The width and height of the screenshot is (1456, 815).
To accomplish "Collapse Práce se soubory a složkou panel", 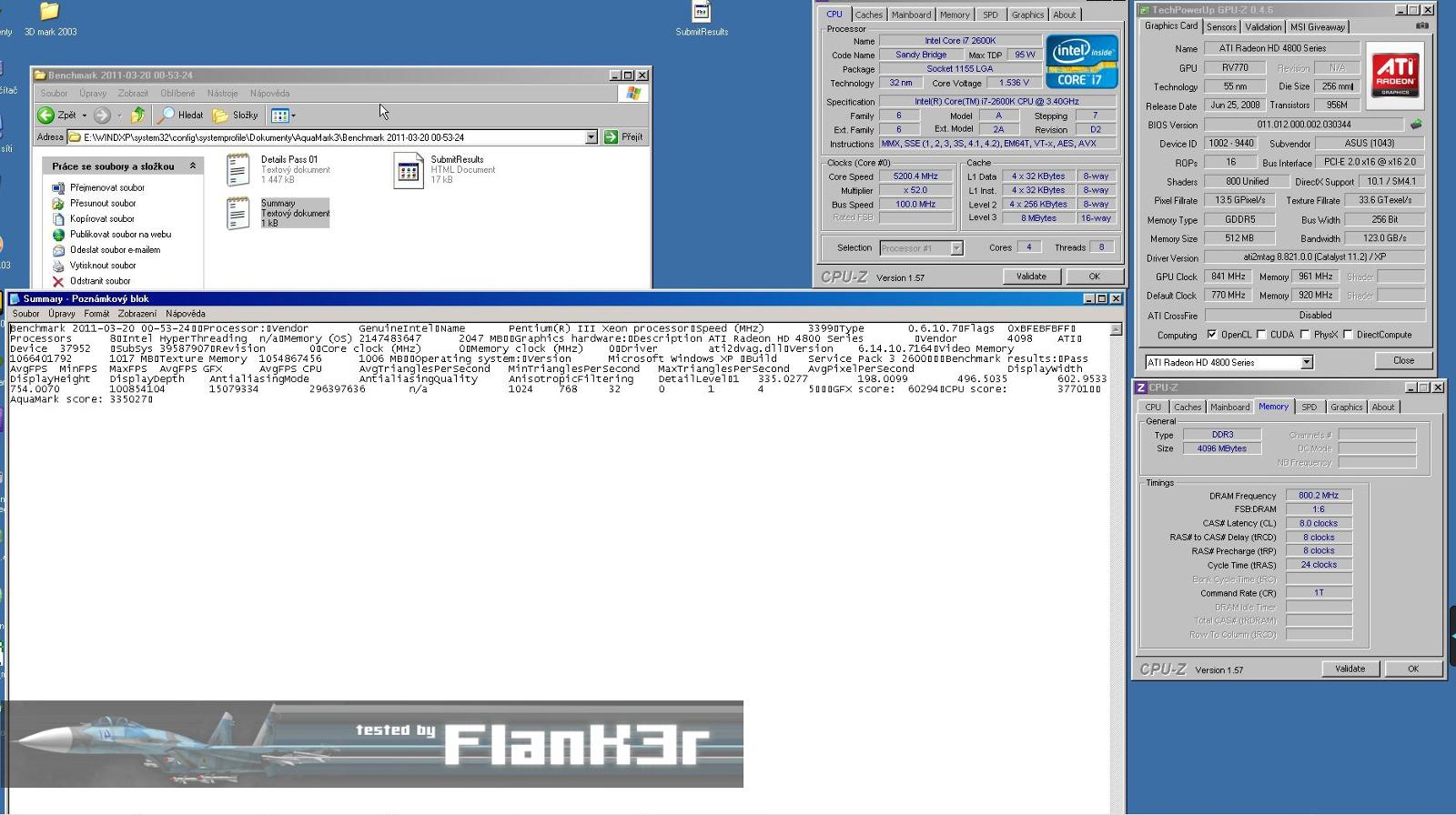I will pyautogui.click(x=192, y=166).
